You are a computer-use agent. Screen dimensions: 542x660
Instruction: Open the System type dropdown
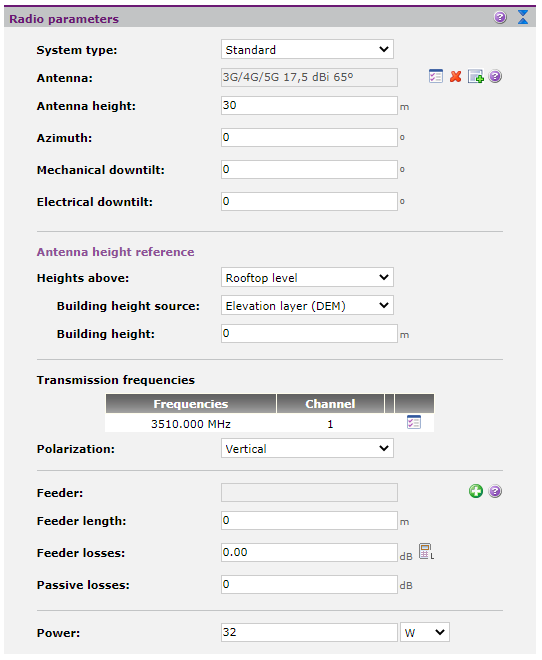pos(307,50)
